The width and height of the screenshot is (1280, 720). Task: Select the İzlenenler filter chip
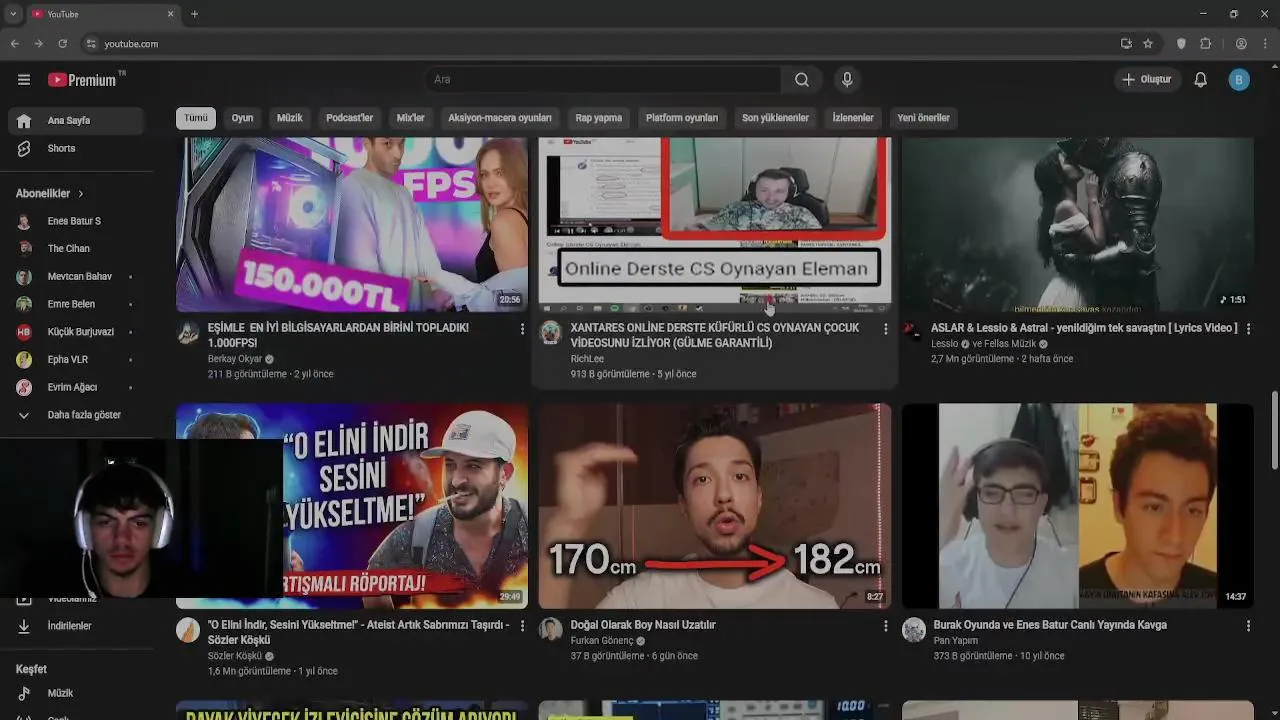coord(853,118)
